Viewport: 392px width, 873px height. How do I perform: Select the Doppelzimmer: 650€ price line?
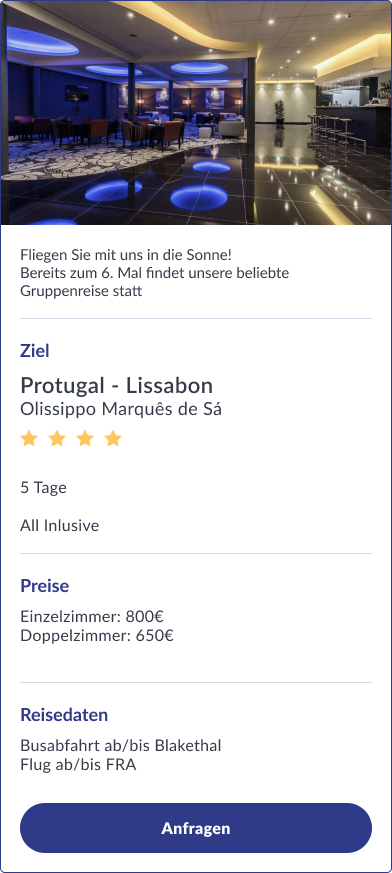pyautogui.click(x=97, y=635)
